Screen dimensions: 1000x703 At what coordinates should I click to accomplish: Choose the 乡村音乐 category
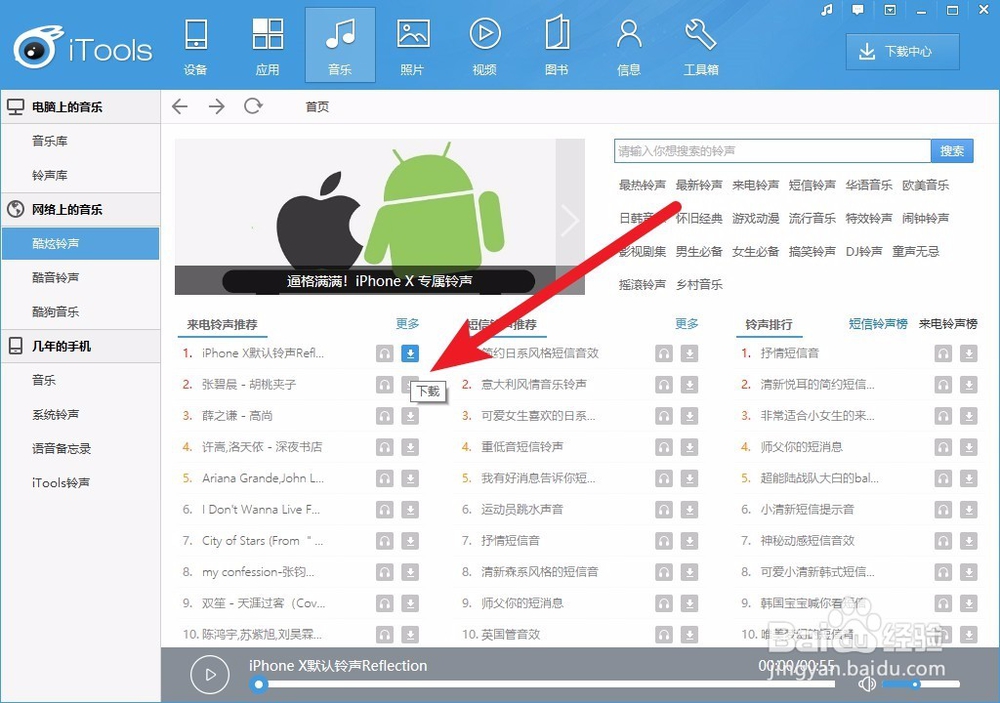699,285
